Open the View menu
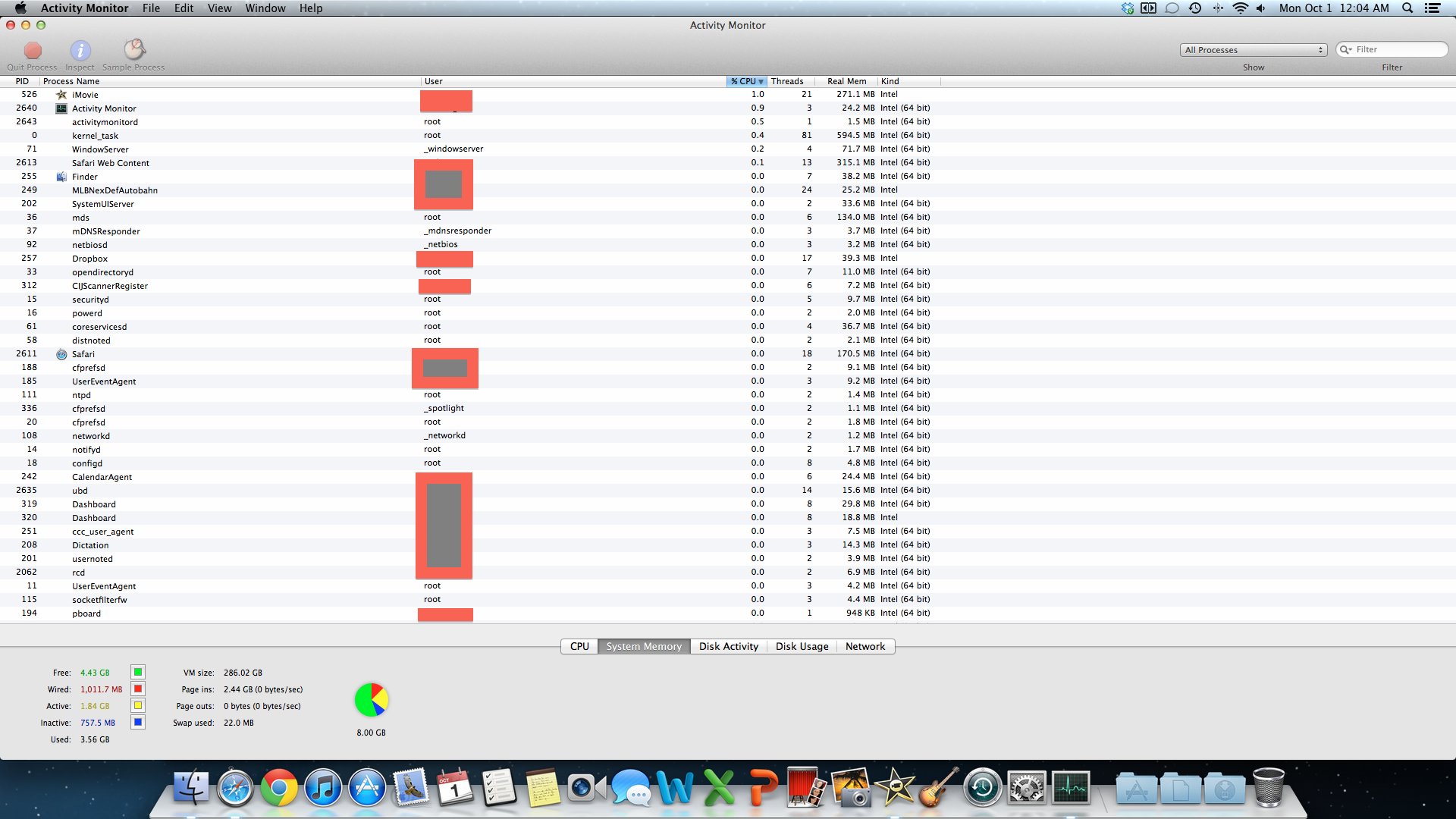The image size is (1456, 819). [219, 8]
